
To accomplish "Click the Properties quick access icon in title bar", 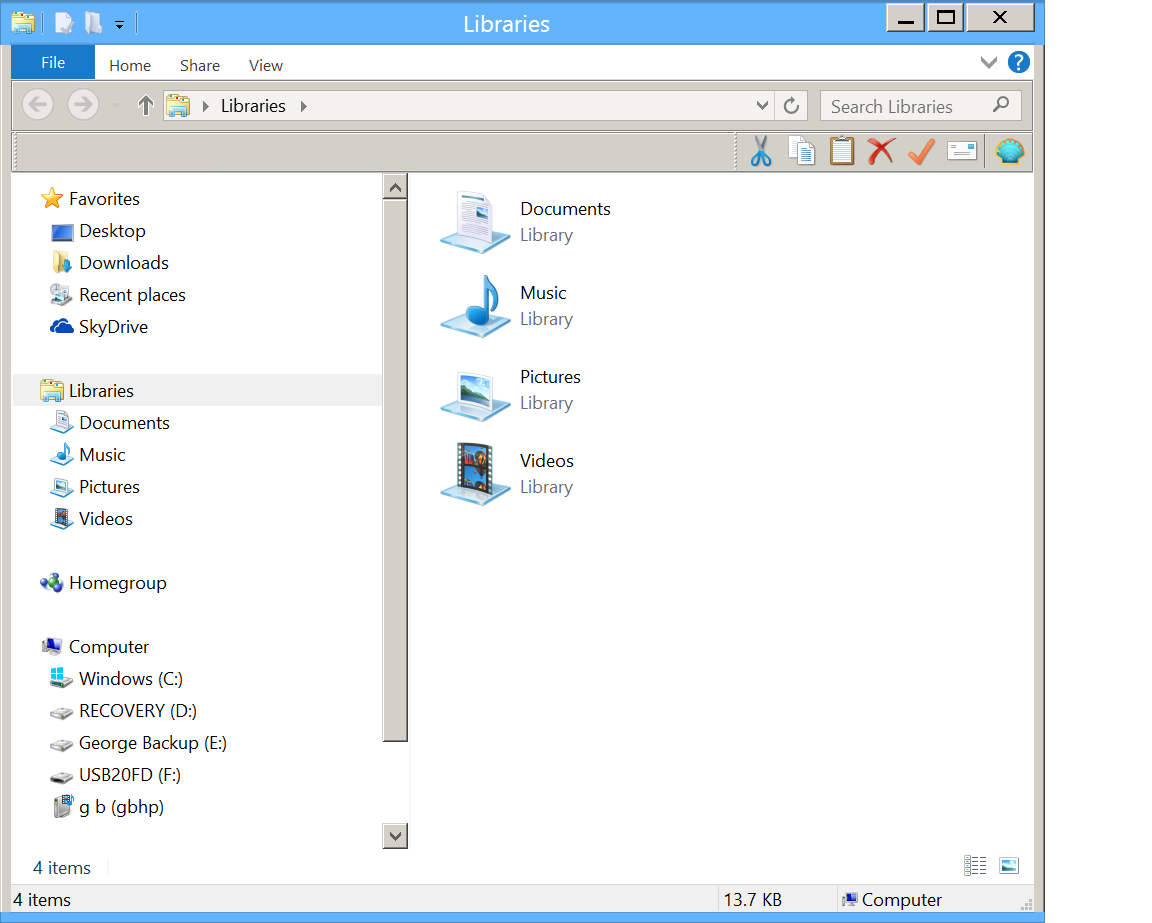I will (65, 23).
